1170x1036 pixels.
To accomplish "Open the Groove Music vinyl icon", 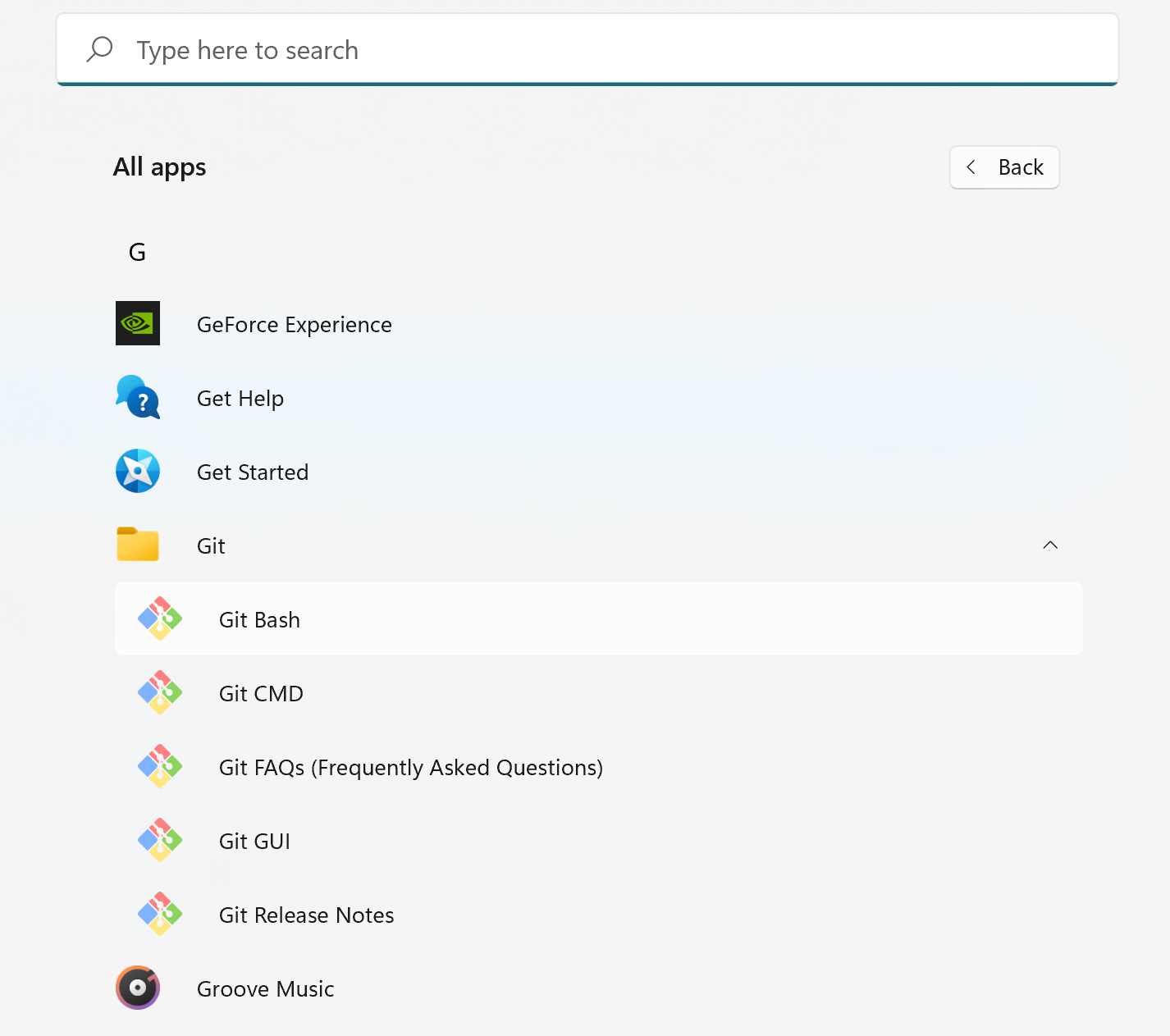I will click(x=138, y=988).
